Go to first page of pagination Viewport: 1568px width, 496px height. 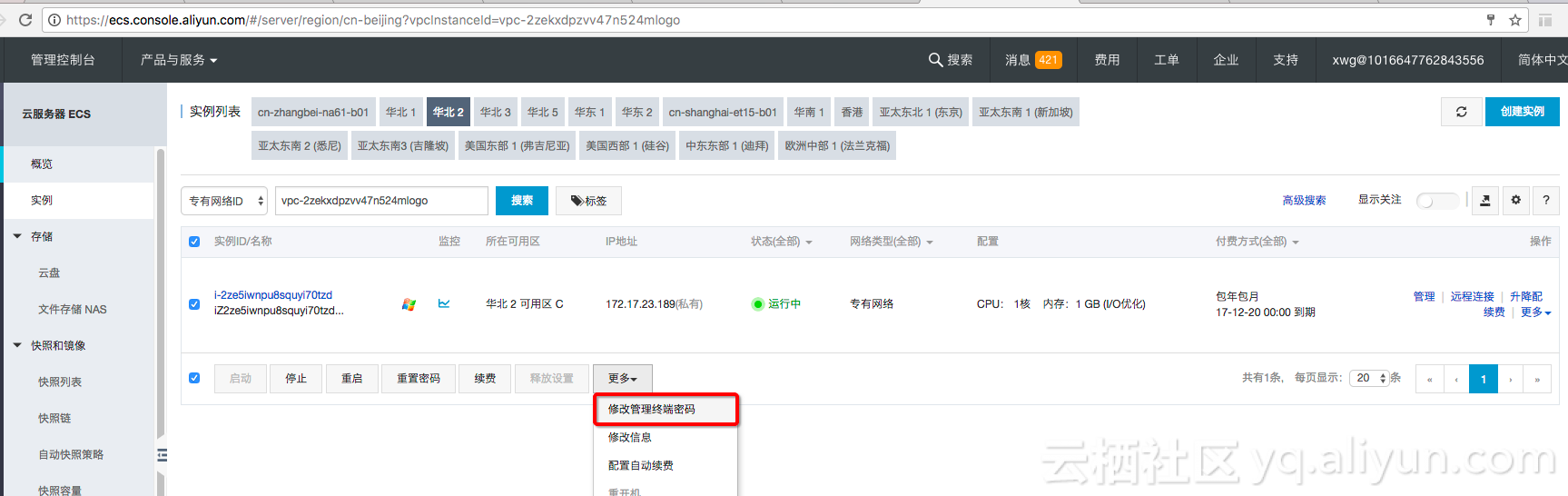coord(1429,379)
